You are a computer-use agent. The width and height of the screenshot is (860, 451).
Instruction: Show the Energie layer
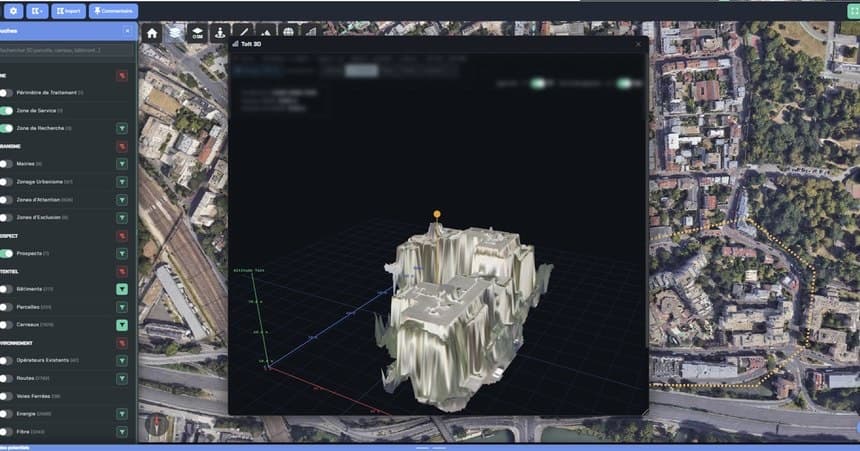pyautogui.click(x=6, y=414)
